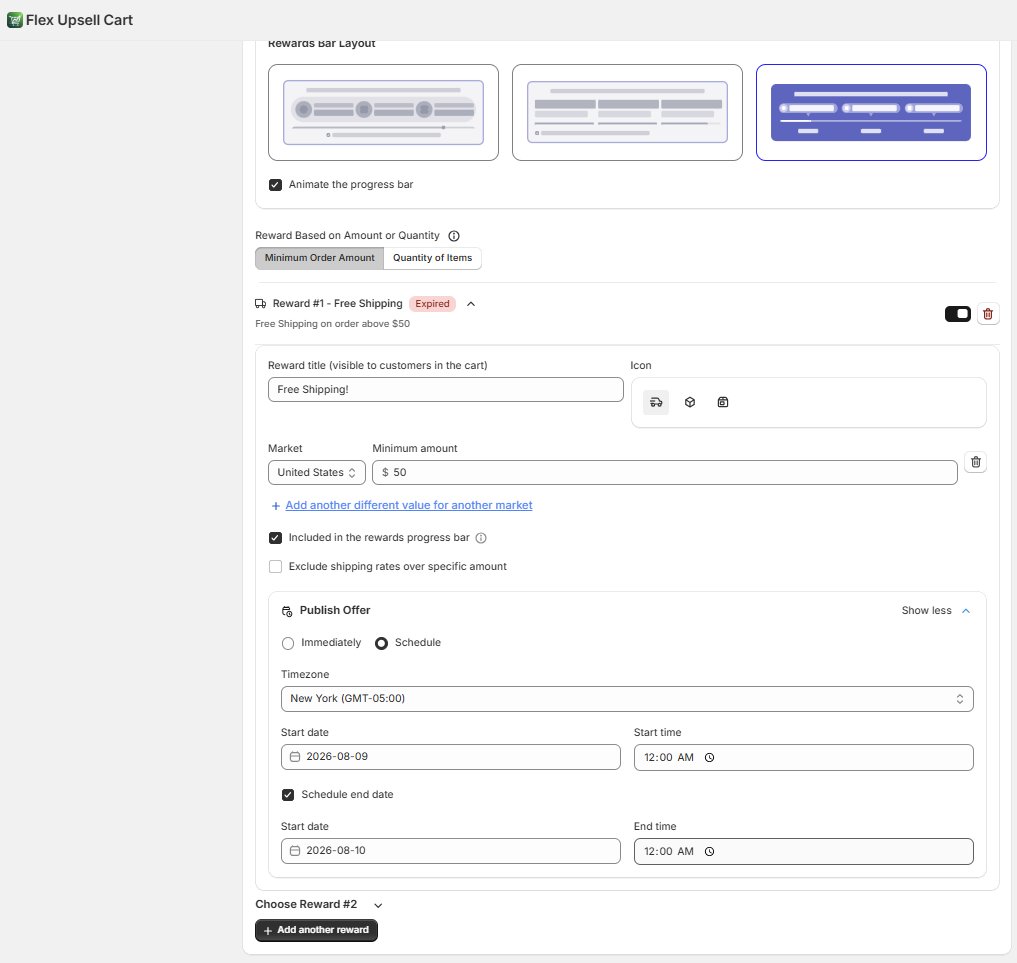Open info icon next to Included in progress bar
Viewport: 1017px width, 963px height.
pos(481,538)
